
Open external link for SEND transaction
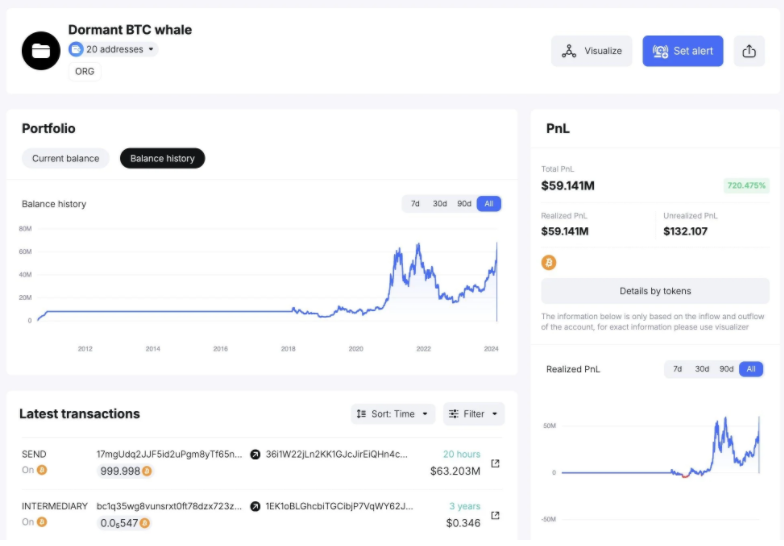(x=495, y=463)
